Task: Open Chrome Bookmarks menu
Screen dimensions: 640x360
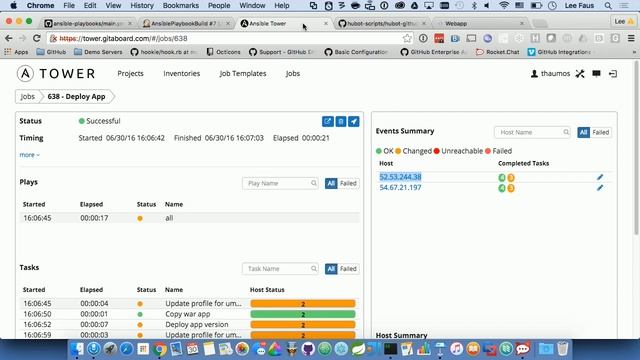Action: coord(180,6)
